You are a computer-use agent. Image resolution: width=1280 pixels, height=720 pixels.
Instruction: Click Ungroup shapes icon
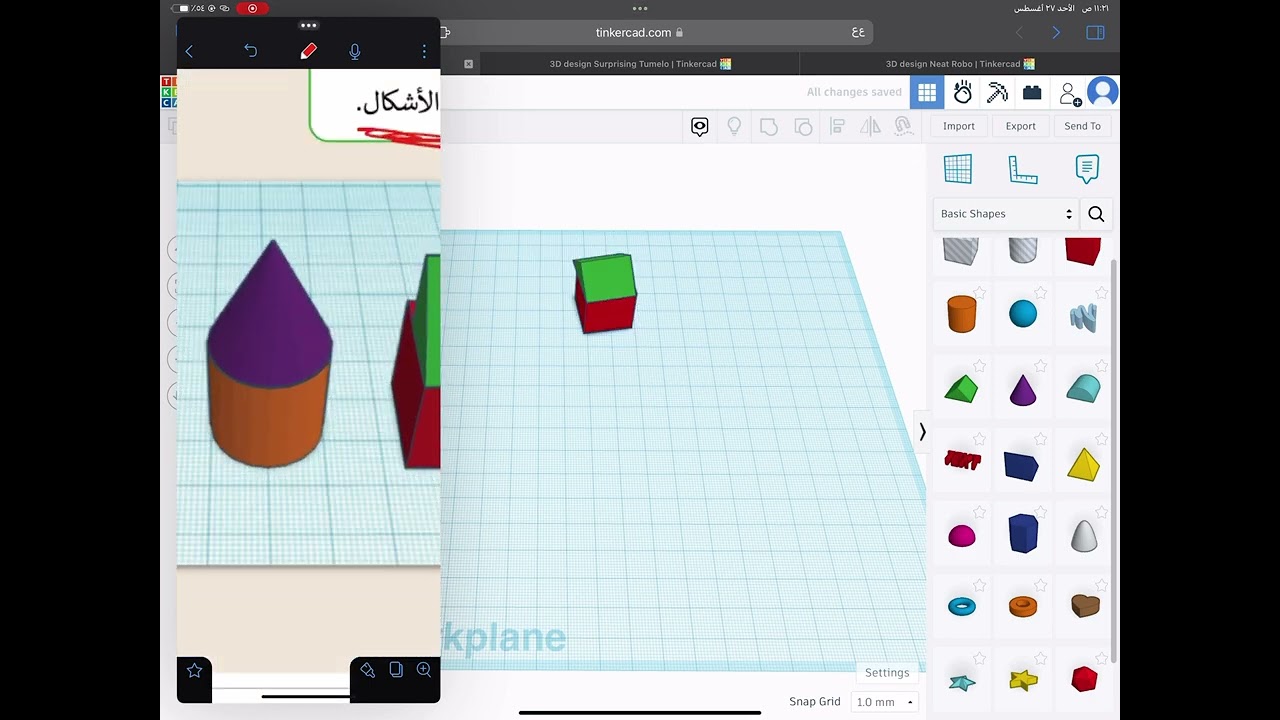[803, 126]
